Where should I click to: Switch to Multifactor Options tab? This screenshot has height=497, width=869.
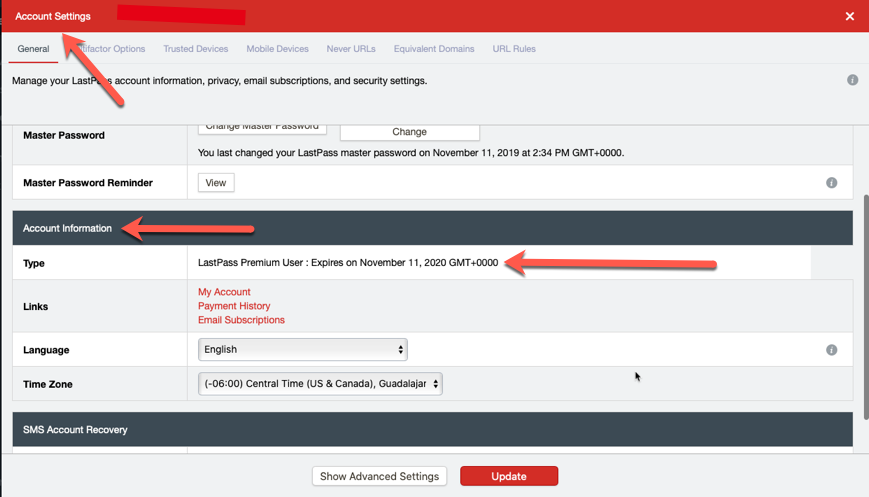[111, 49]
